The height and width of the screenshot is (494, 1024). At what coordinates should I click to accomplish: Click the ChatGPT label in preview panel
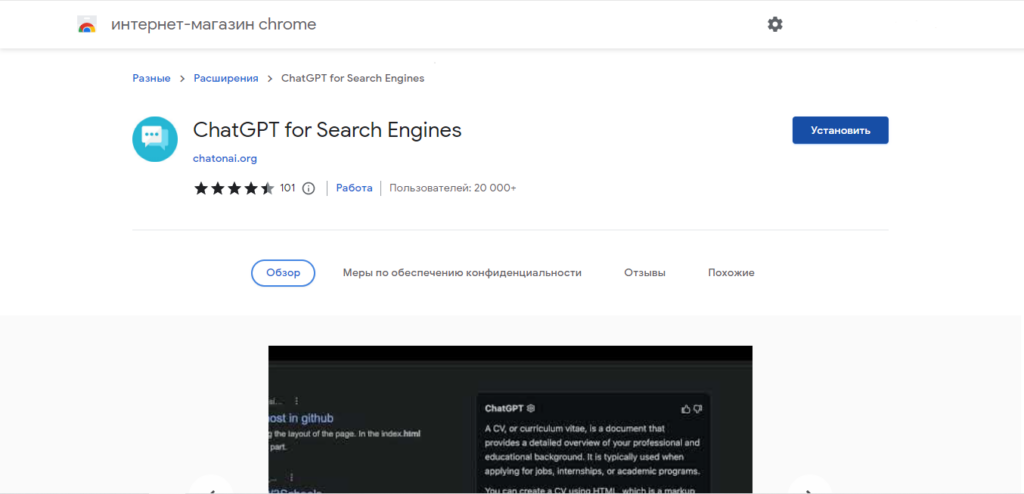click(x=504, y=408)
